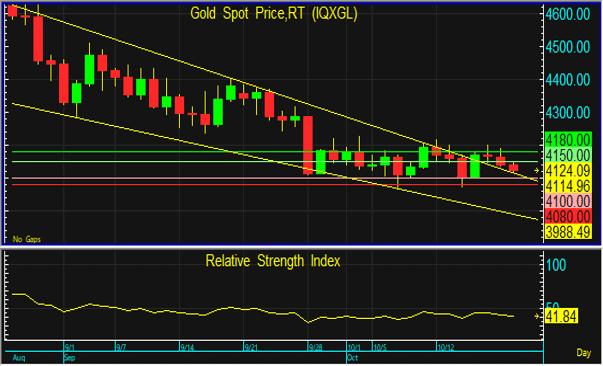Select the 4500.00 price axis label
The height and width of the screenshot is (366, 603).
click(x=568, y=47)
